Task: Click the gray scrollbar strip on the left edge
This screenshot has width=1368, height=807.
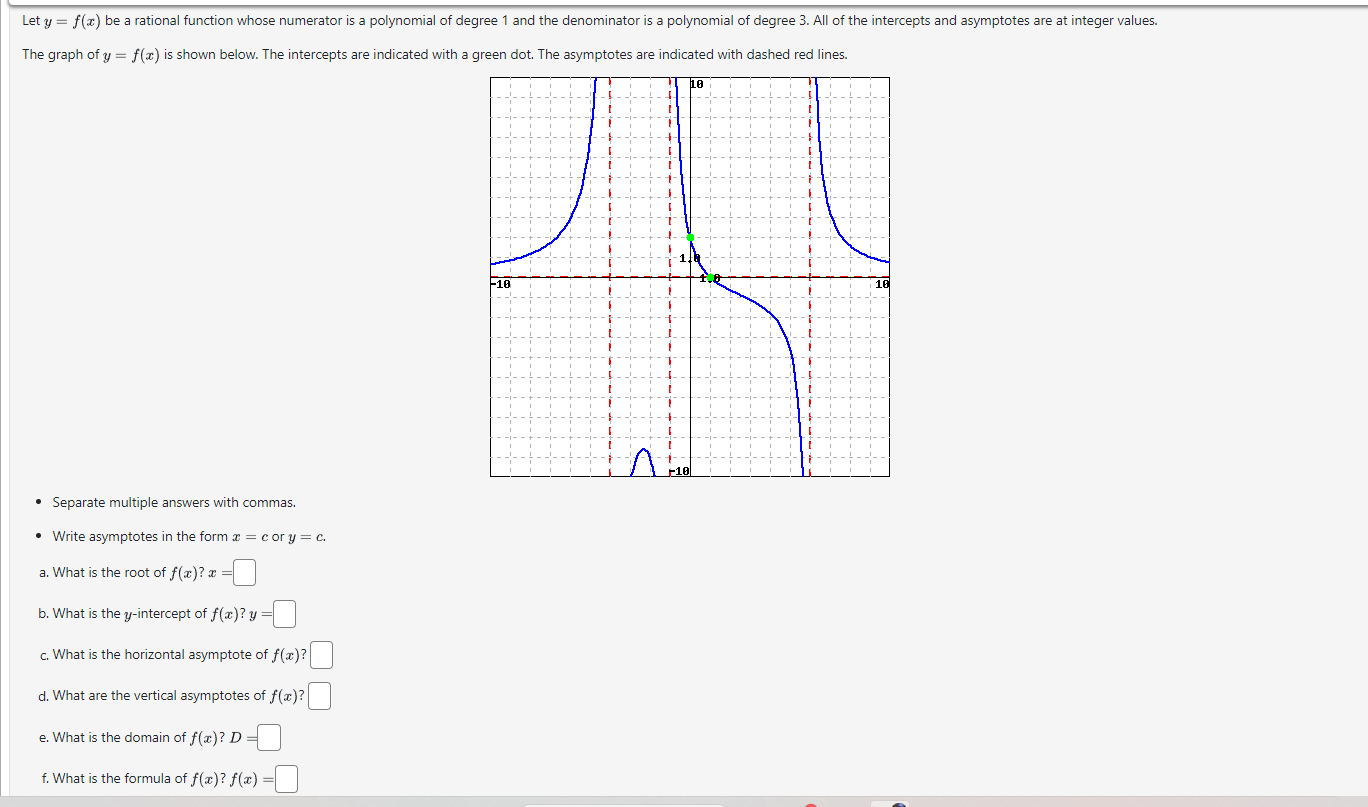Action: (x=7, y=400)
